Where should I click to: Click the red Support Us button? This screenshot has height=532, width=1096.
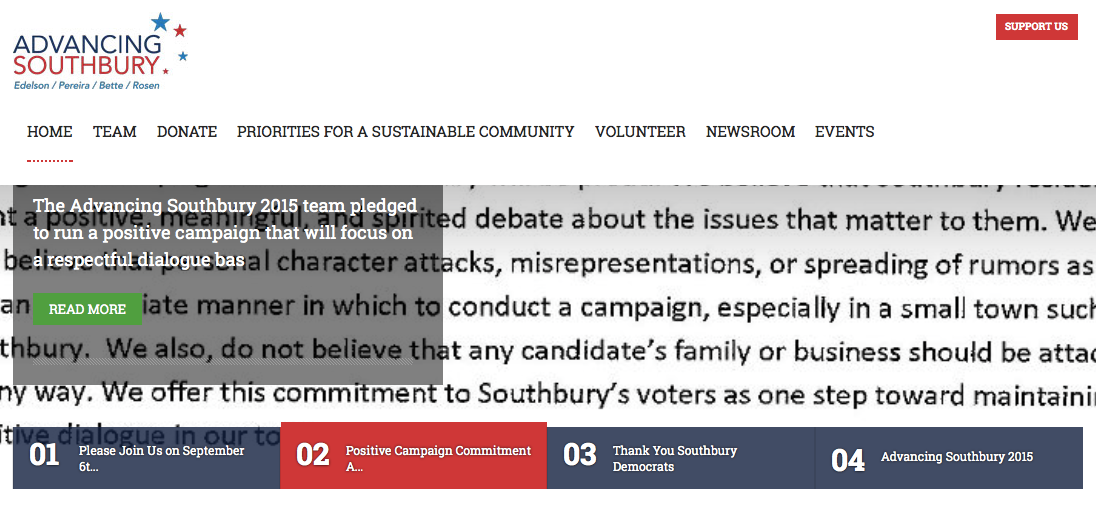click(1036, 27)
